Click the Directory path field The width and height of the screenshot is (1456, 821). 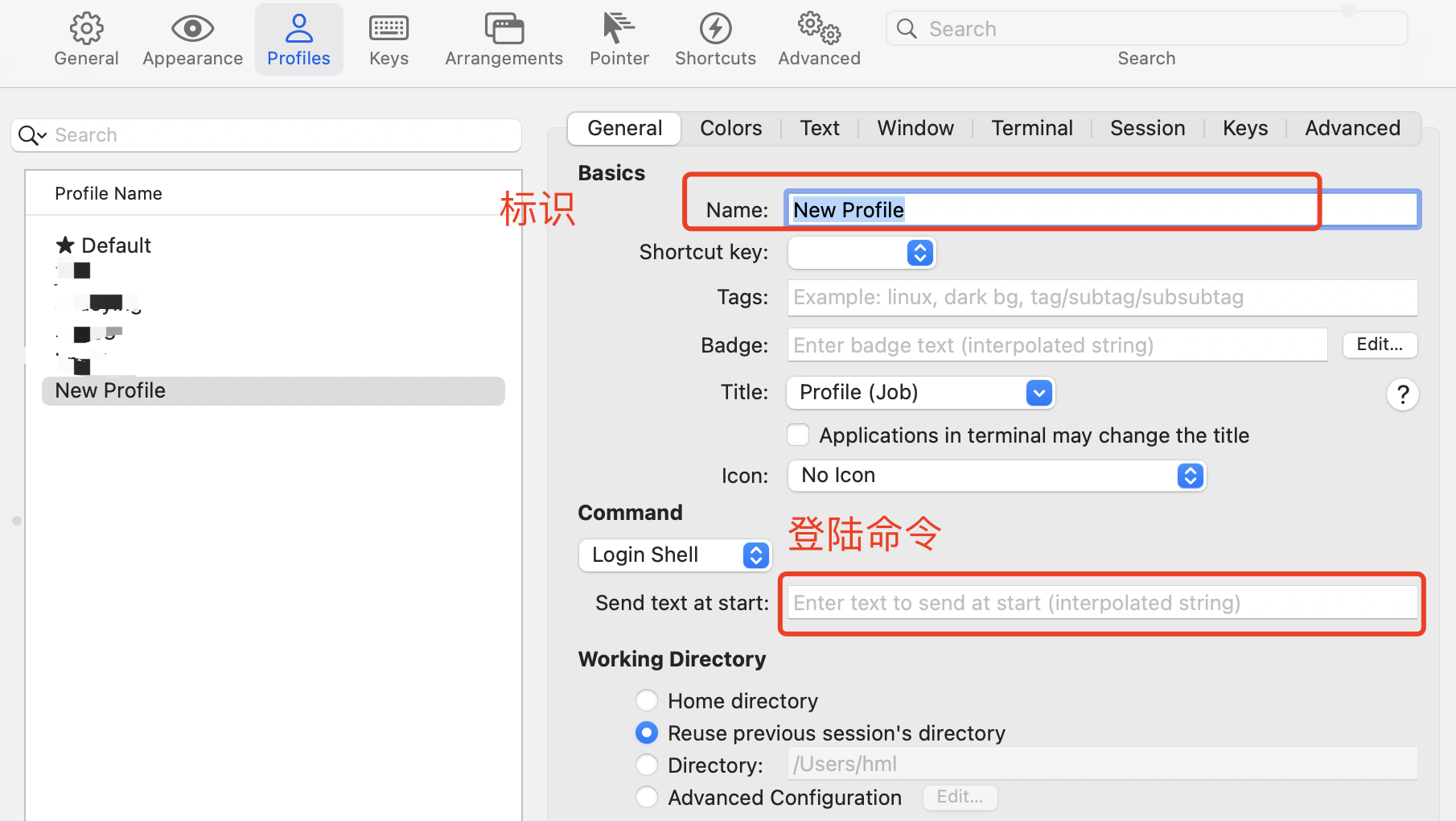[x=1102, y=764]
